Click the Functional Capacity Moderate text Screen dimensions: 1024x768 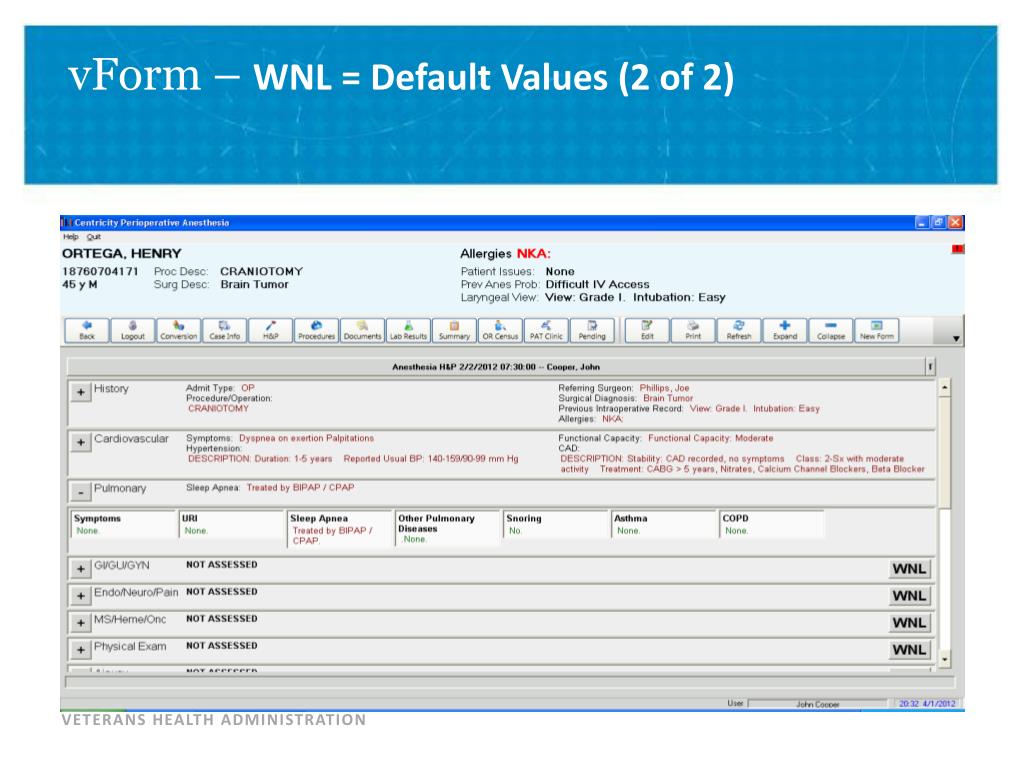[x=711, y=438]
